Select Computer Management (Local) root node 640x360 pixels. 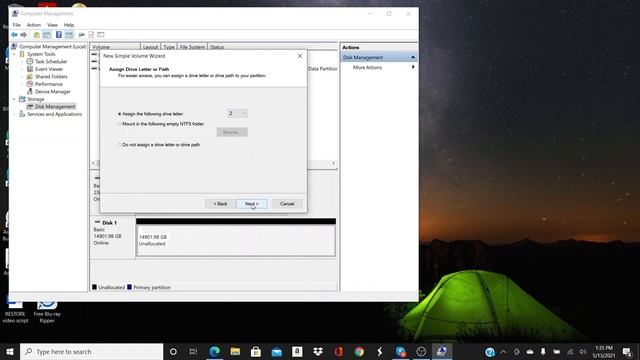(x=52, y=47)
